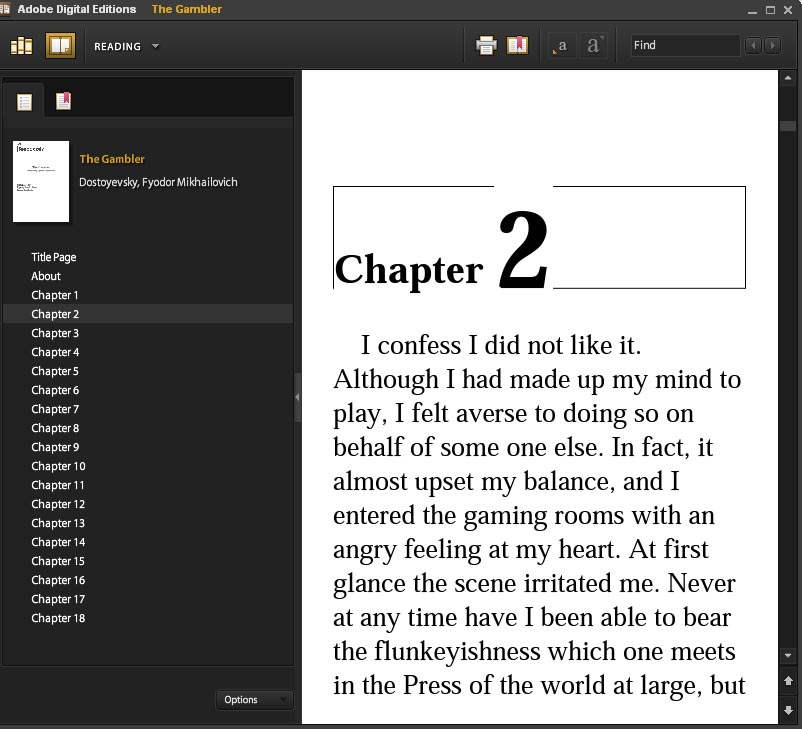Image resolution: width=802 pixels, height=729 pixels.
Task: Go to previous page arrow
Action: [788, 680]
